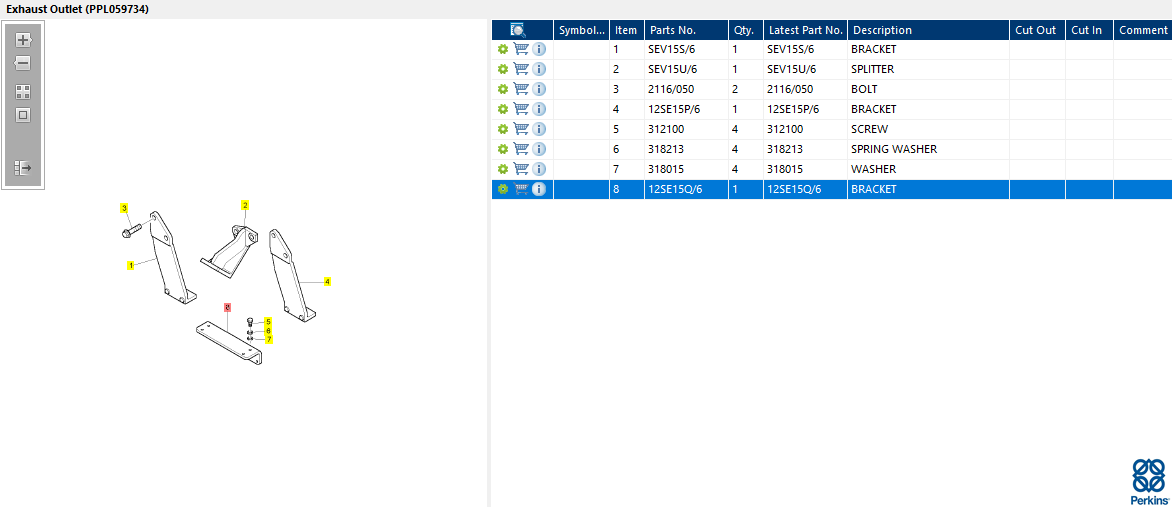Viewport: 1172px width, 507px height.
Task: Show info for 12SE15P/6 bracket
Action: [x=539, y=109]
